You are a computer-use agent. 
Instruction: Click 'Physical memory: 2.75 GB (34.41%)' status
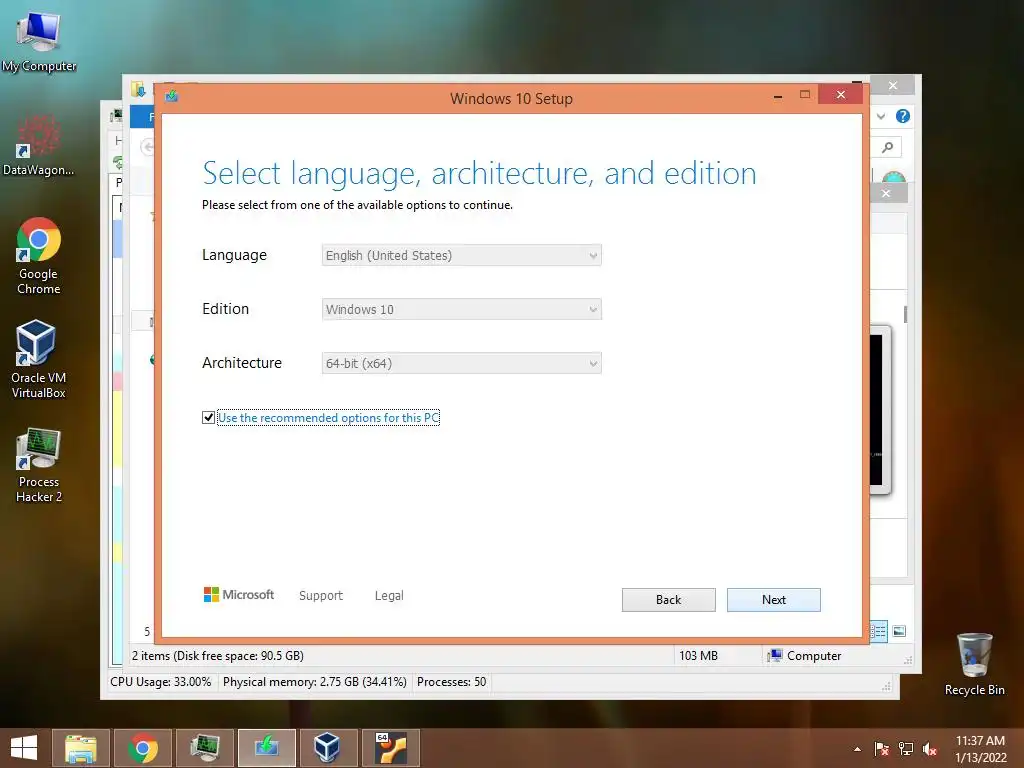coord(315,682)
